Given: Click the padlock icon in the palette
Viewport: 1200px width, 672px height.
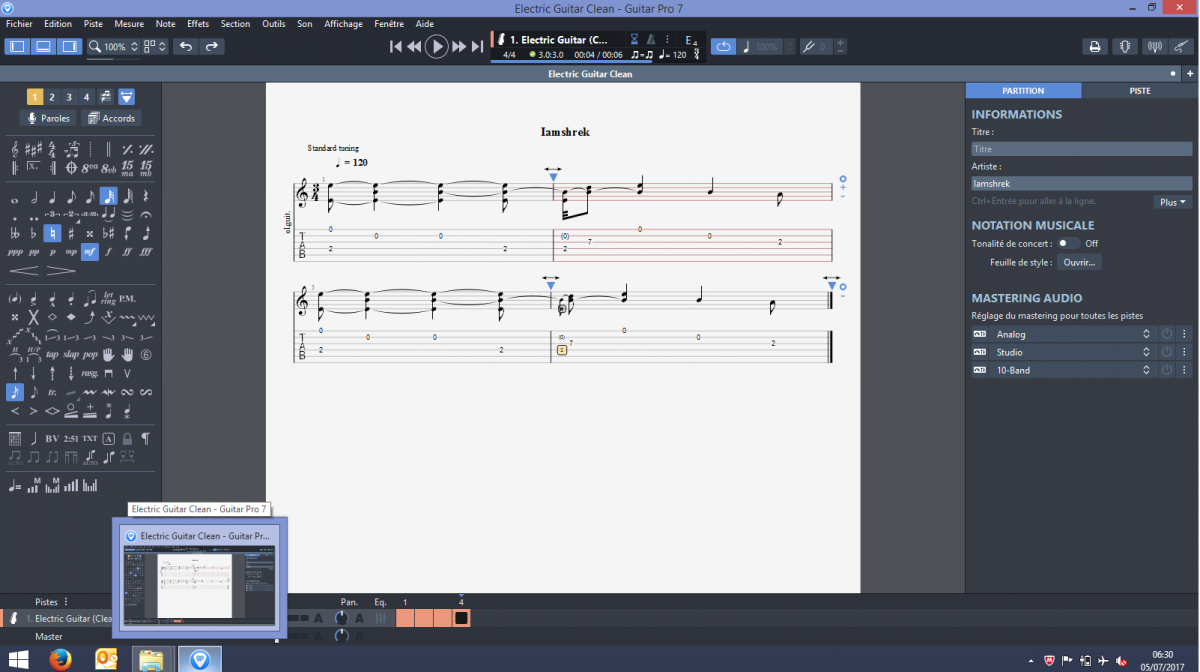Looking at the screenshot, I should point(128,438).
